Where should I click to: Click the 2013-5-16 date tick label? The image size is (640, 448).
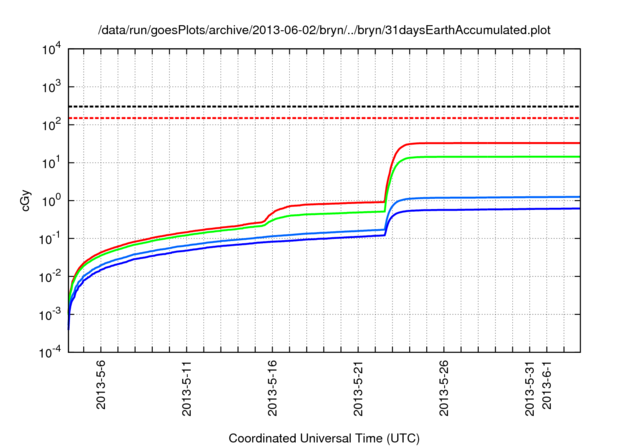[x=272, y=388]
